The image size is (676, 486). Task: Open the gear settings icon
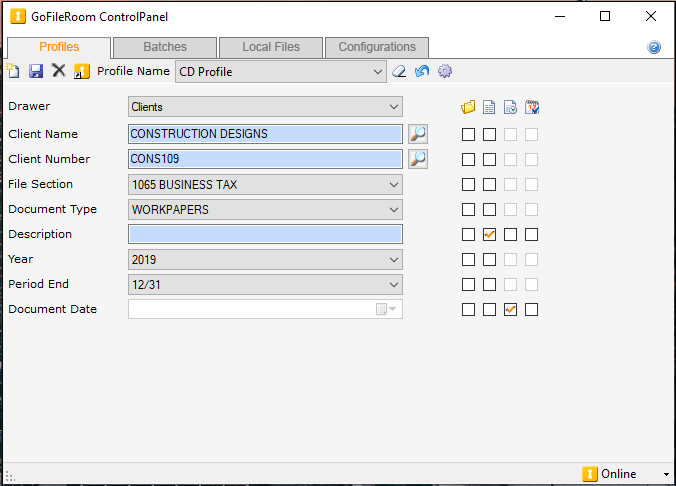[x=445, y=71]
